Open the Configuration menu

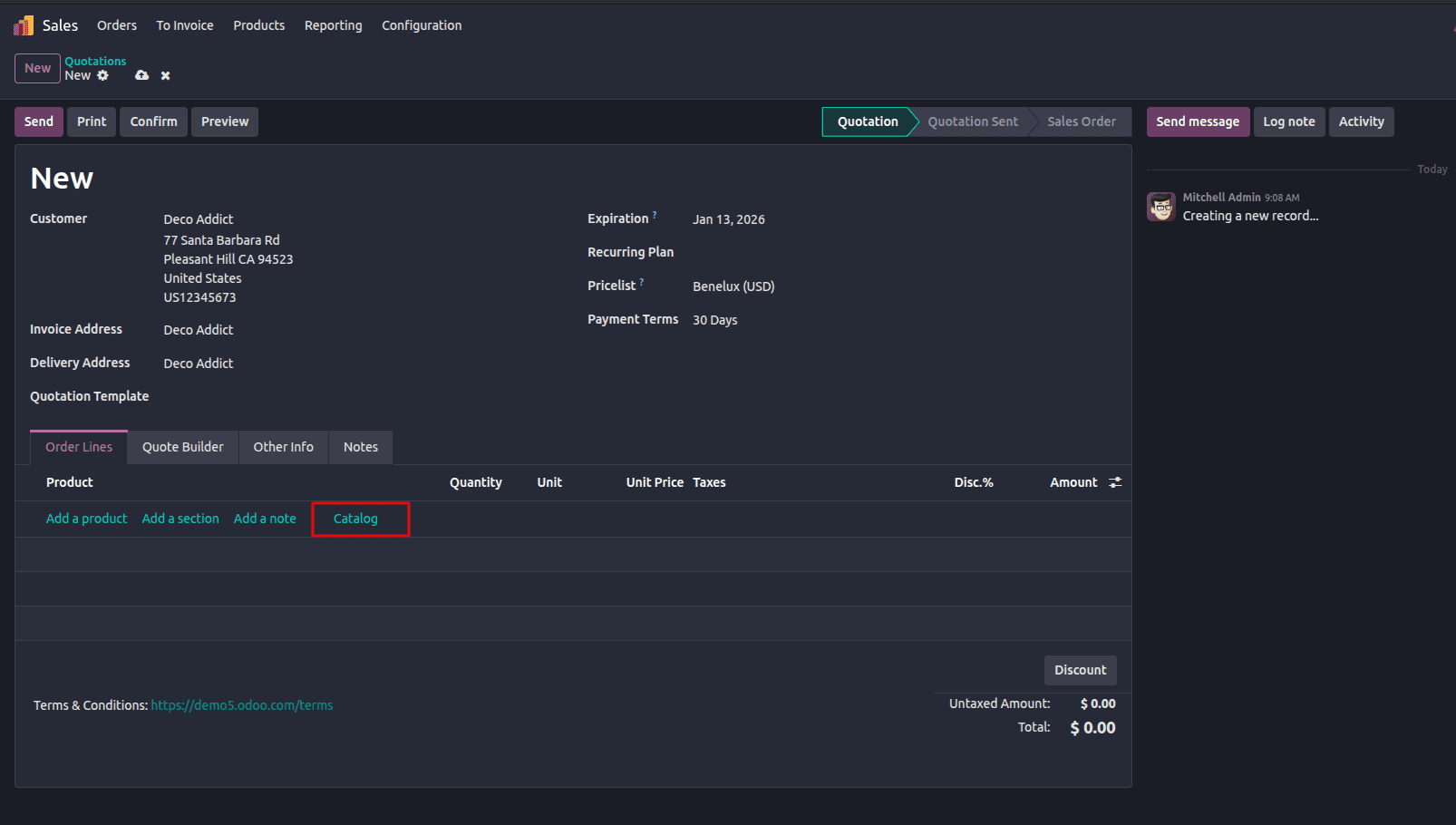422,25
